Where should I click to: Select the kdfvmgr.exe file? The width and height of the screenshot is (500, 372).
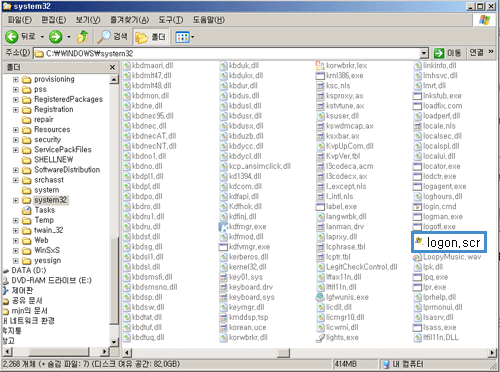click(x=249, y=247)
